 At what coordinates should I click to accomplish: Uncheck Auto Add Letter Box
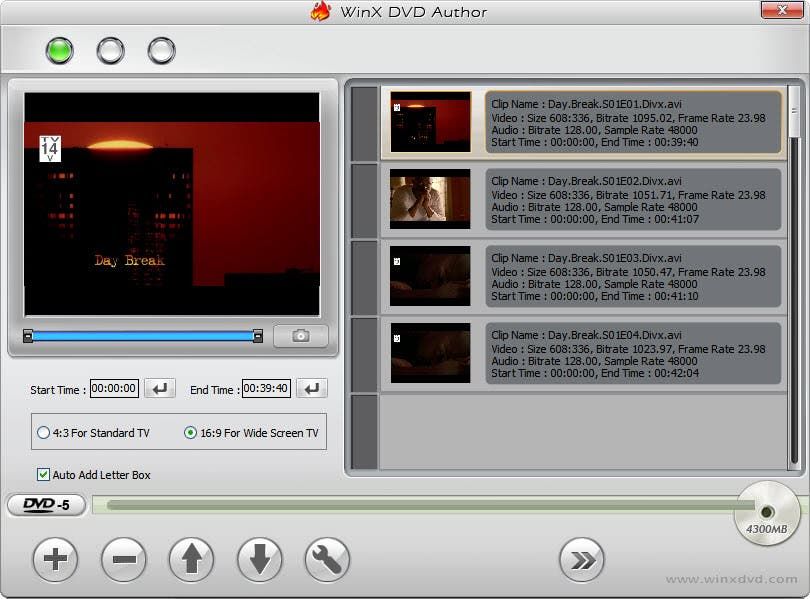94,475
